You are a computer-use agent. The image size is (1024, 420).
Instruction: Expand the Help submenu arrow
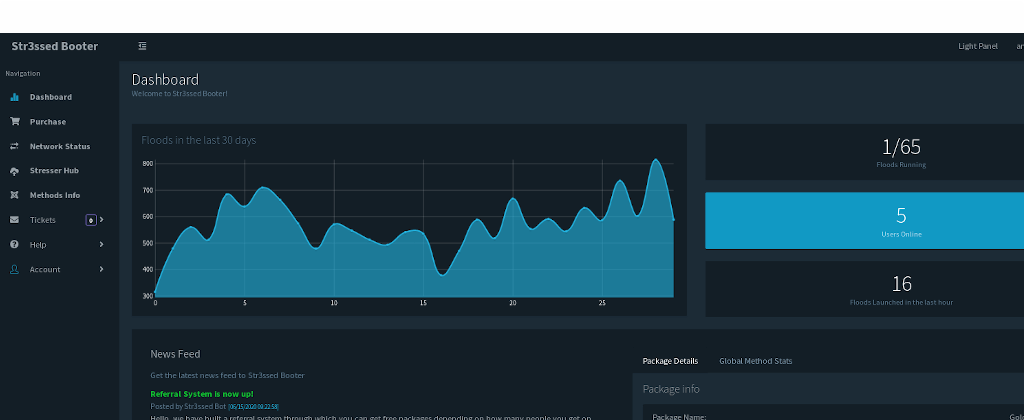tap(101, 244)
